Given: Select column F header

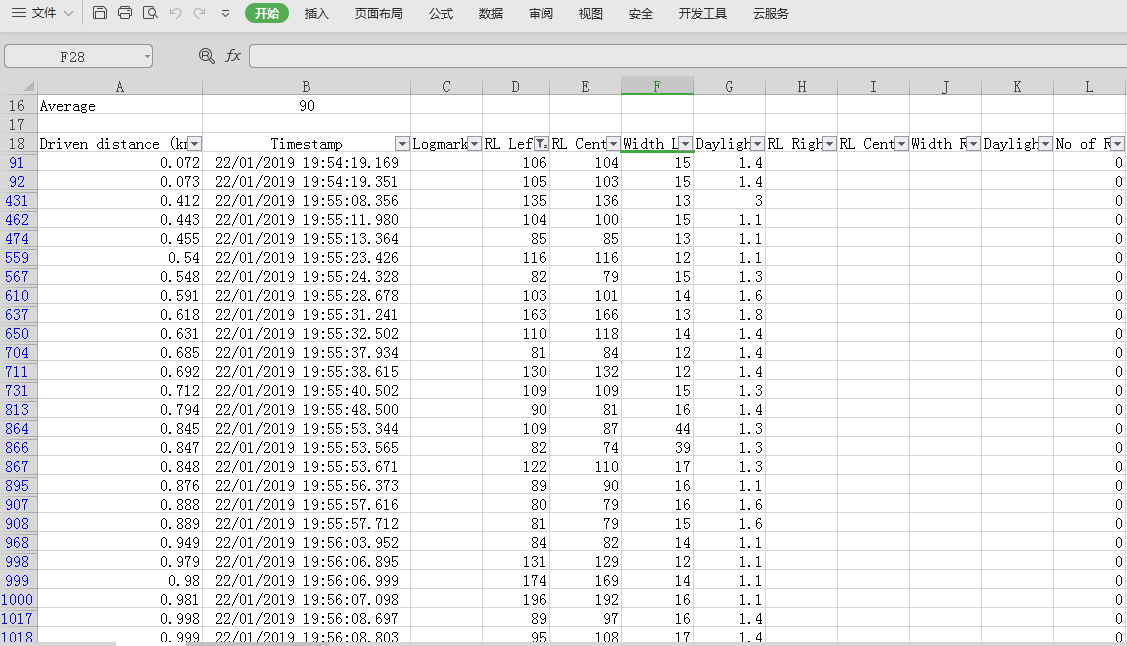Looking at the screenshot, I should click(x=657, y=87).
